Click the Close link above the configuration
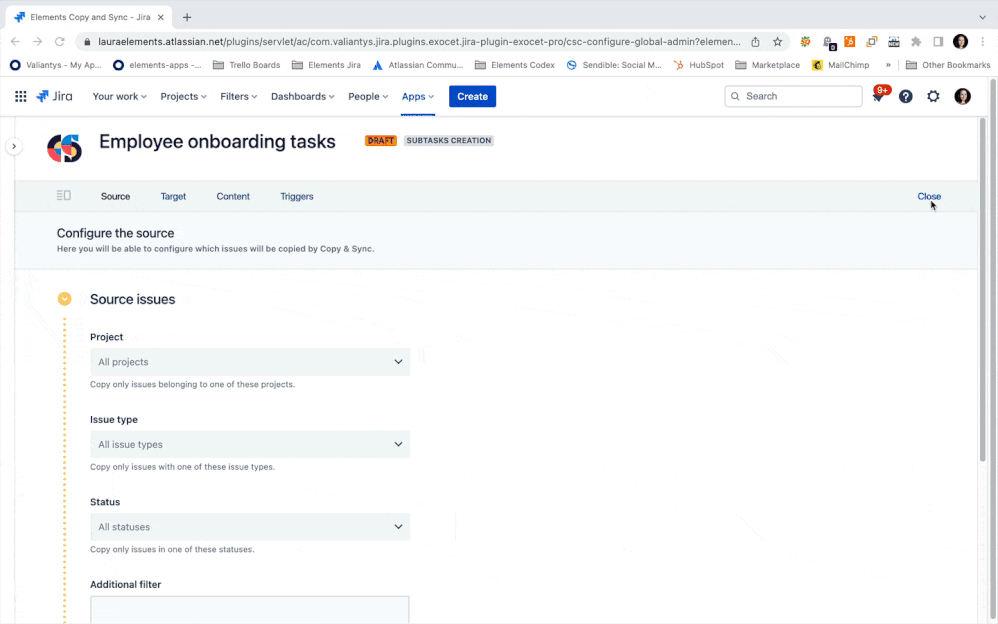 (x=928, y=196)
